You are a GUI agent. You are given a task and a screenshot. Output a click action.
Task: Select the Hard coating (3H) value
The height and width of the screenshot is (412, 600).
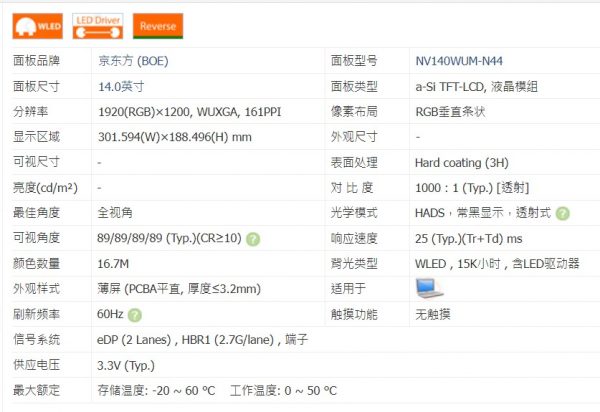tap(461, 163)
